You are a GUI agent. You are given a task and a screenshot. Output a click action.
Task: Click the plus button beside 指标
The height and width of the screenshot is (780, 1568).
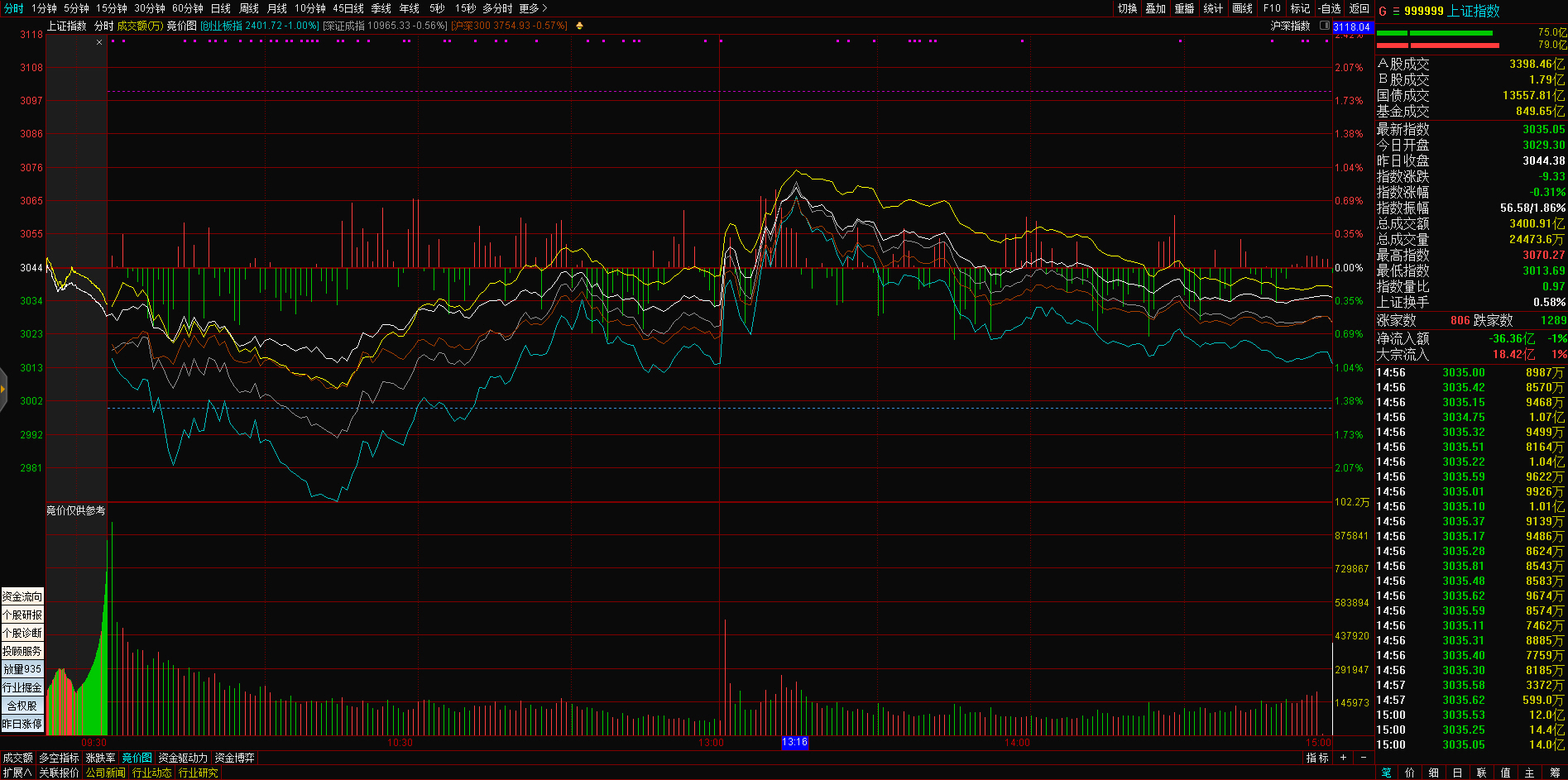point(1343,758)
